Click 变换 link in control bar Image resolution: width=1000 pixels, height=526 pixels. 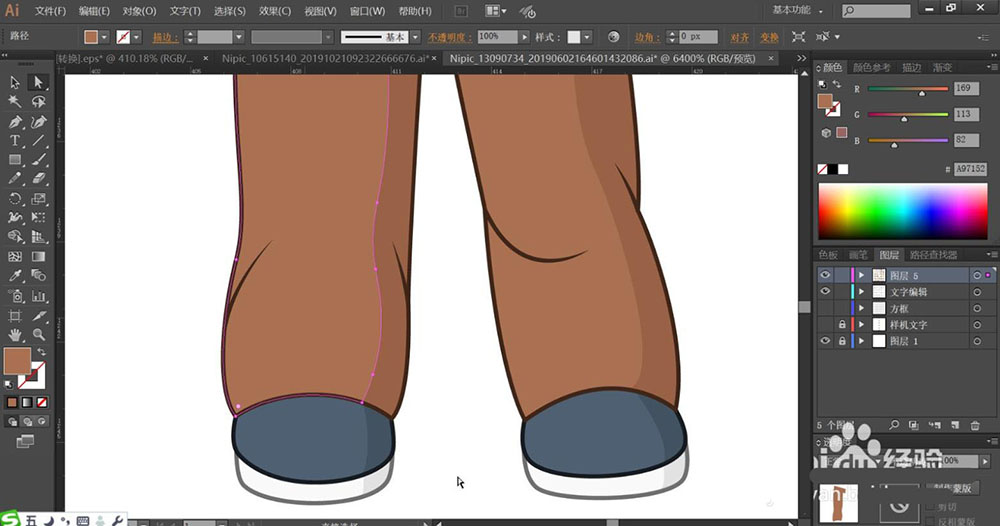coord(769,38)
